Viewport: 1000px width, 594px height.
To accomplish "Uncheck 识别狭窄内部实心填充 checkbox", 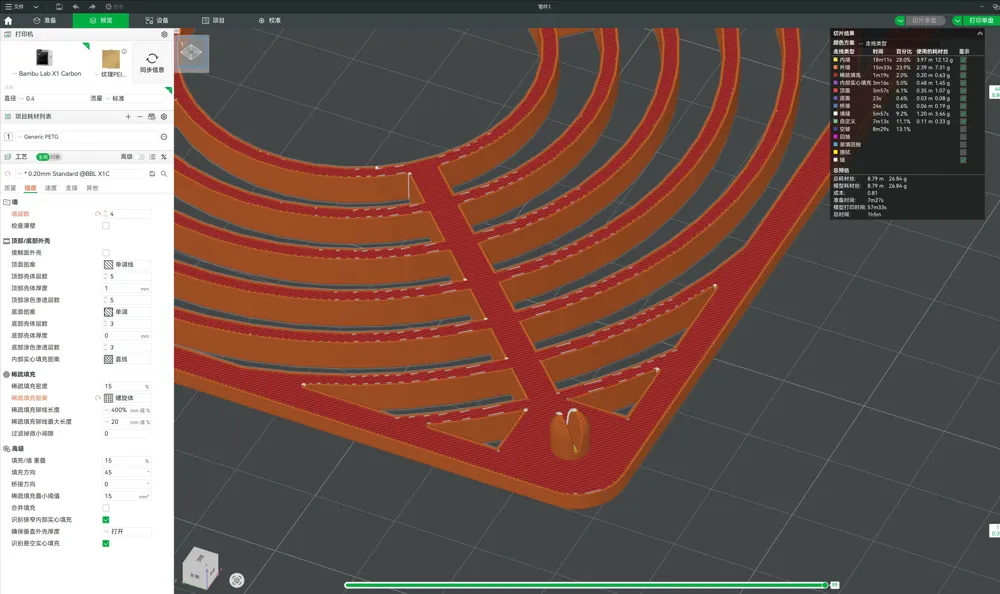I will tap(106, 519).
